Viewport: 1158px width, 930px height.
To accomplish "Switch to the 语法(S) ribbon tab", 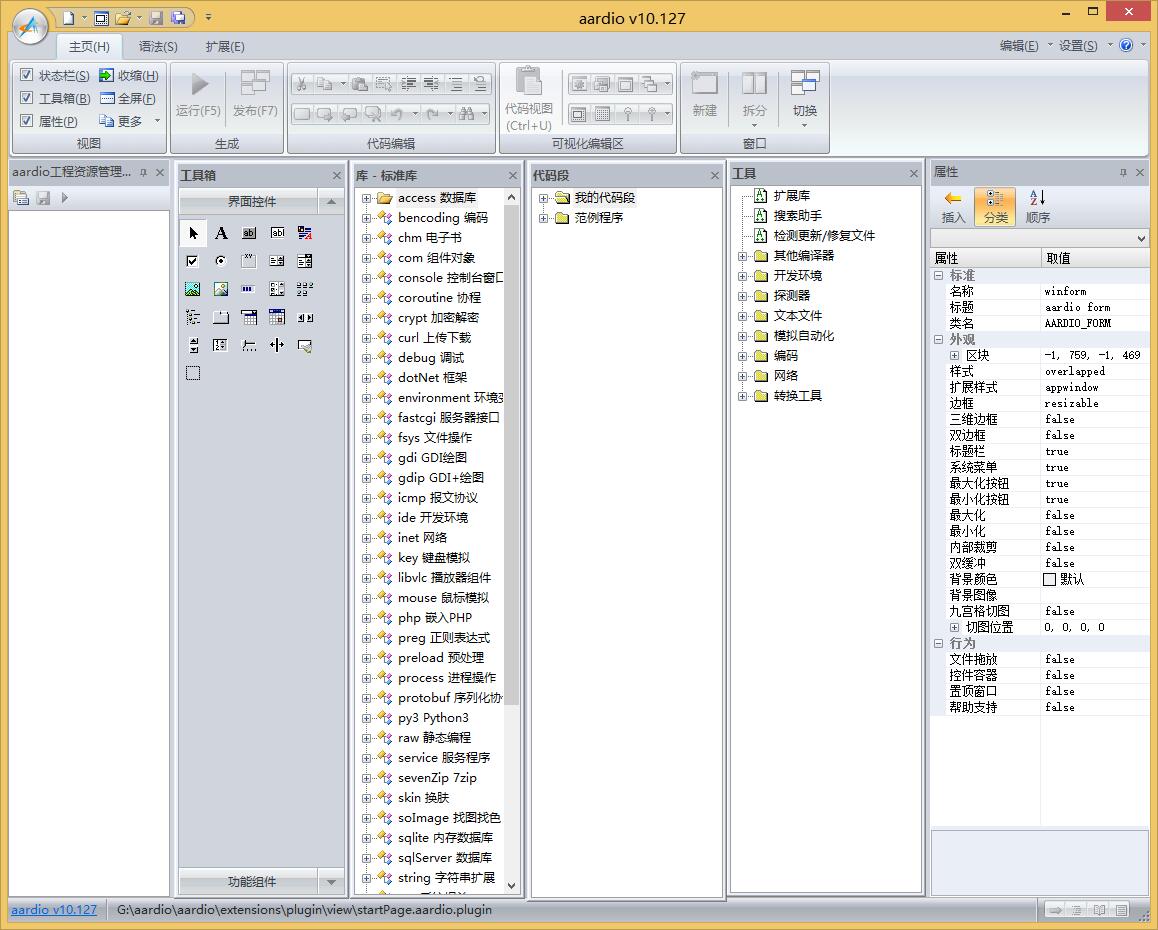I will (x=158, y=47).
